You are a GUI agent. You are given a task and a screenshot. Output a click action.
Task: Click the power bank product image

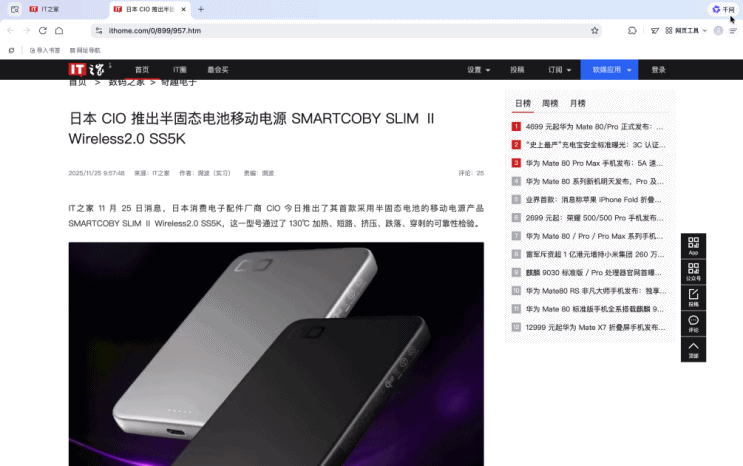[x=276, y=354]
